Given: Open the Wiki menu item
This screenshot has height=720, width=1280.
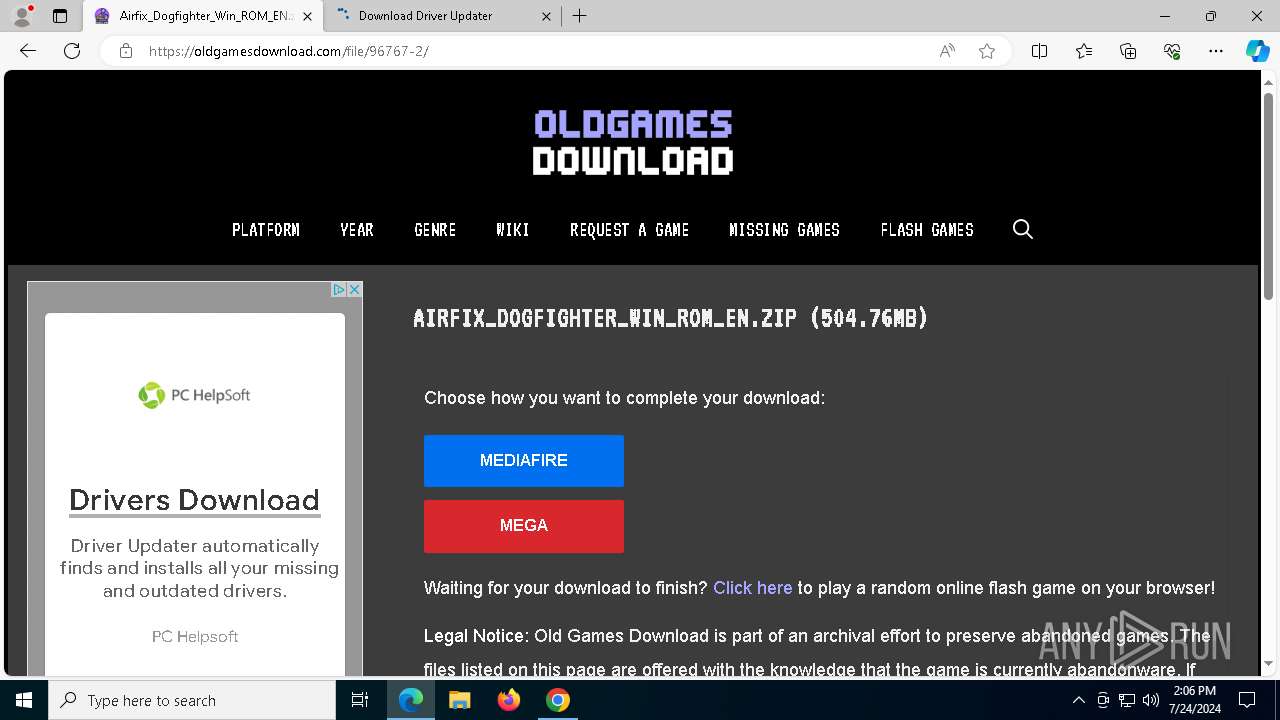Looking at the screenshot, I should click(x=513, y=230).
